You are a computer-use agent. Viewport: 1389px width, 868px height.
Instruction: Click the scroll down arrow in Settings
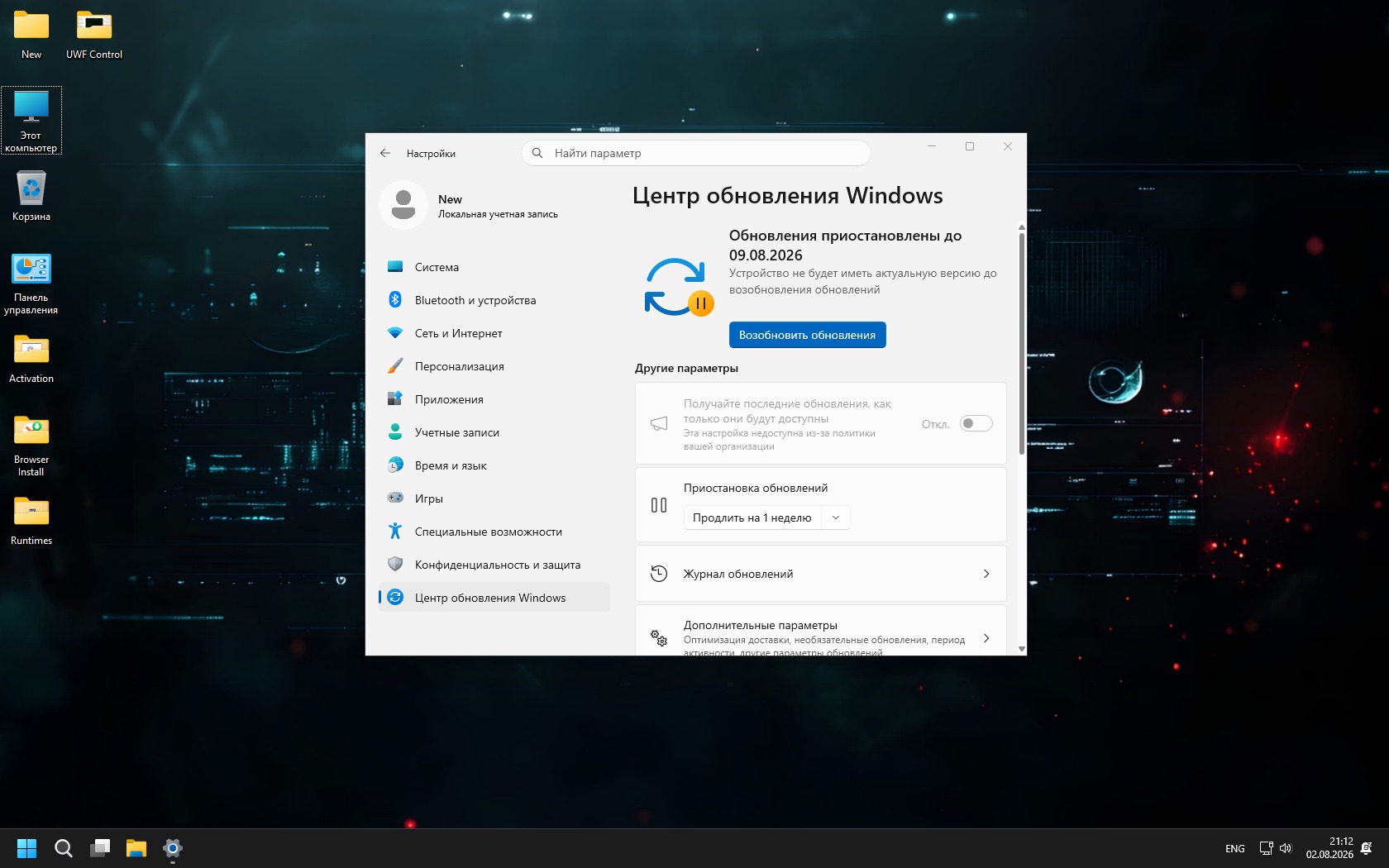[x=1022, y=649]
